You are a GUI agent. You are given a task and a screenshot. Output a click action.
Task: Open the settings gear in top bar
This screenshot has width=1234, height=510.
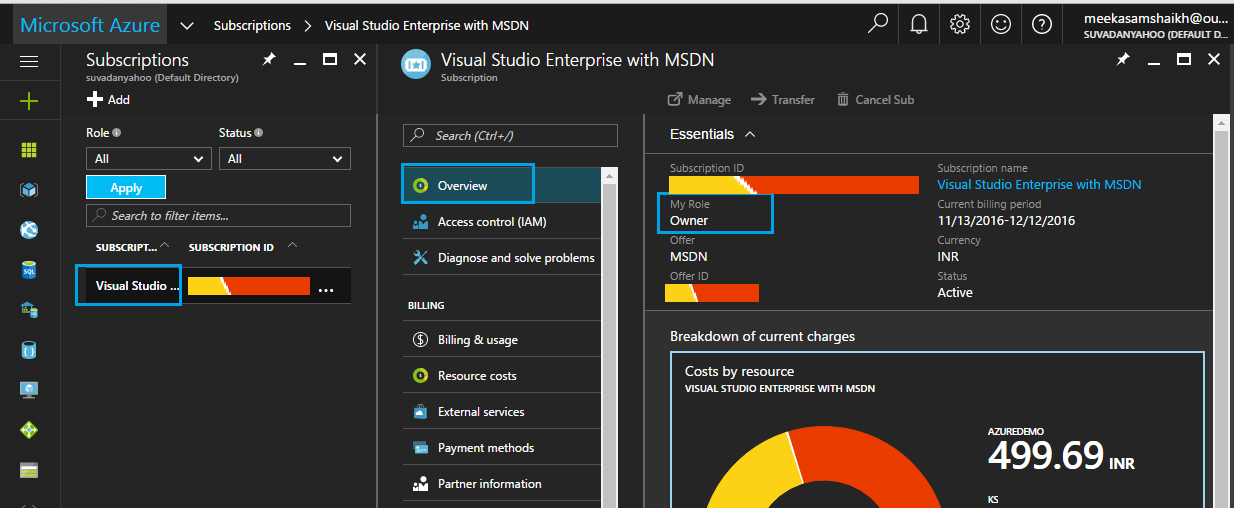tap(960, 25)
